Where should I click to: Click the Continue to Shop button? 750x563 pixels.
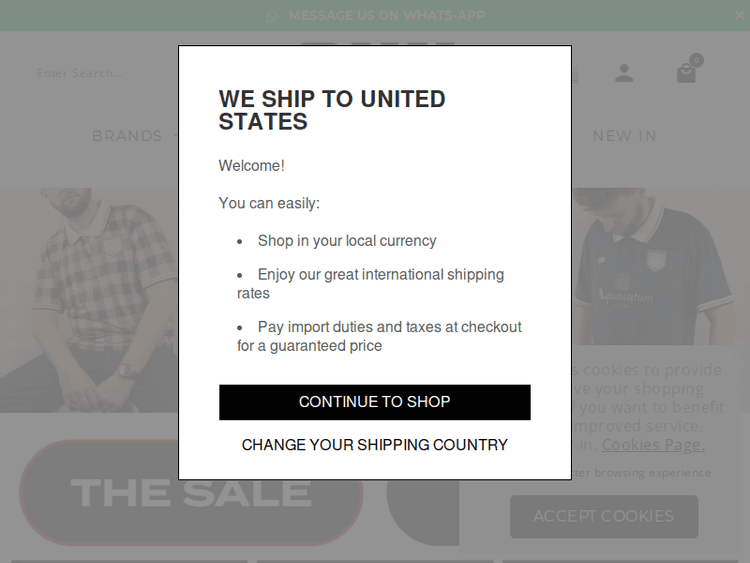374,402
